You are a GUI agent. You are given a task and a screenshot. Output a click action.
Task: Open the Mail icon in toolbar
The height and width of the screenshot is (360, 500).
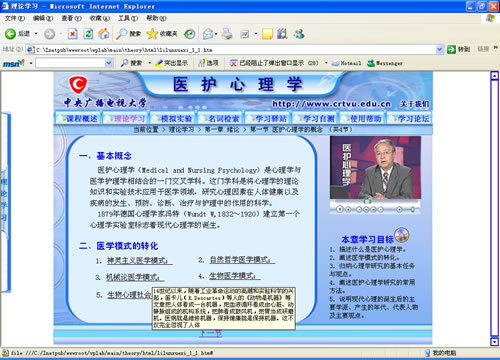(208, 34)
